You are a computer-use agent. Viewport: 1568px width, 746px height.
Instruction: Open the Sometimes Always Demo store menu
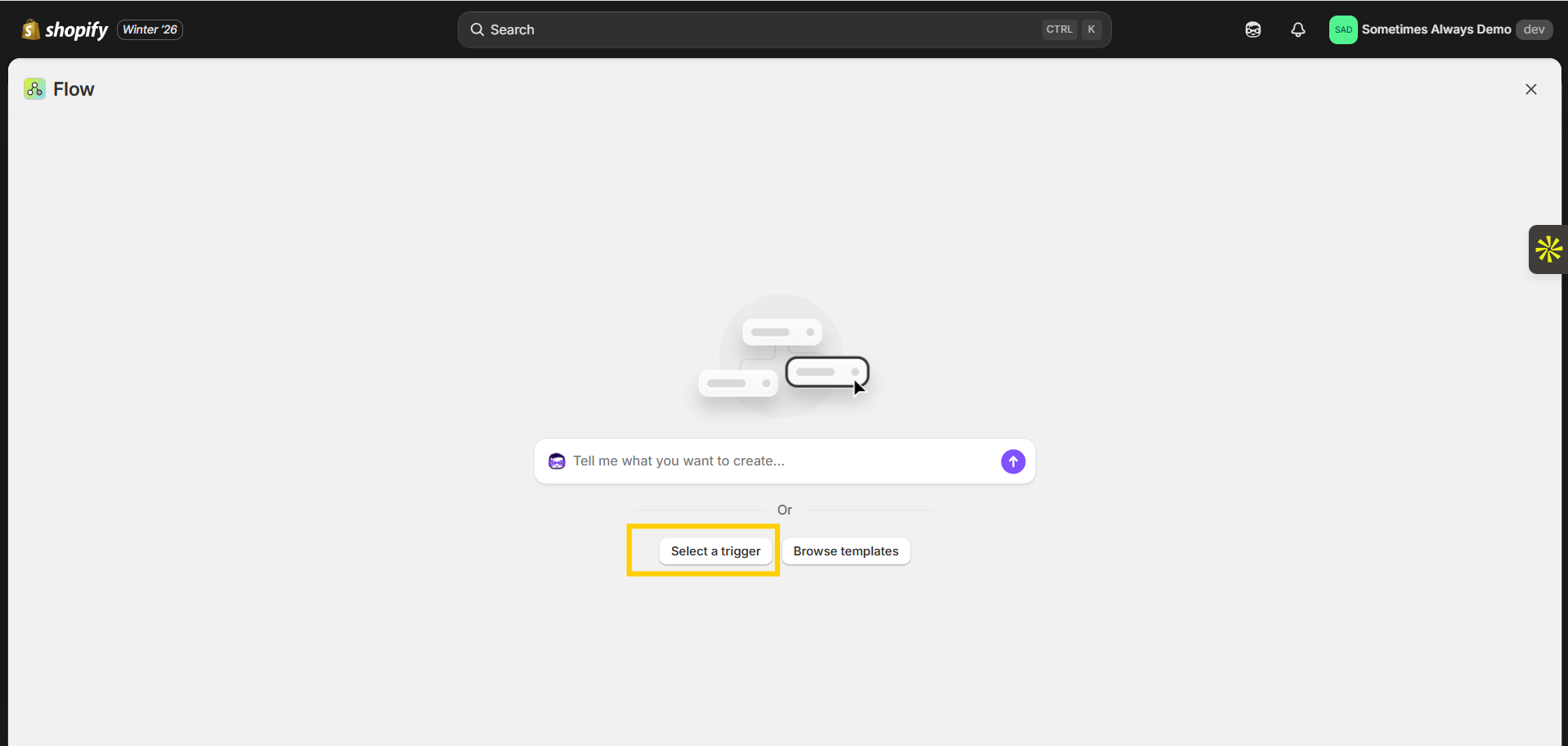pyautogui.click(x=1436, y=29)
